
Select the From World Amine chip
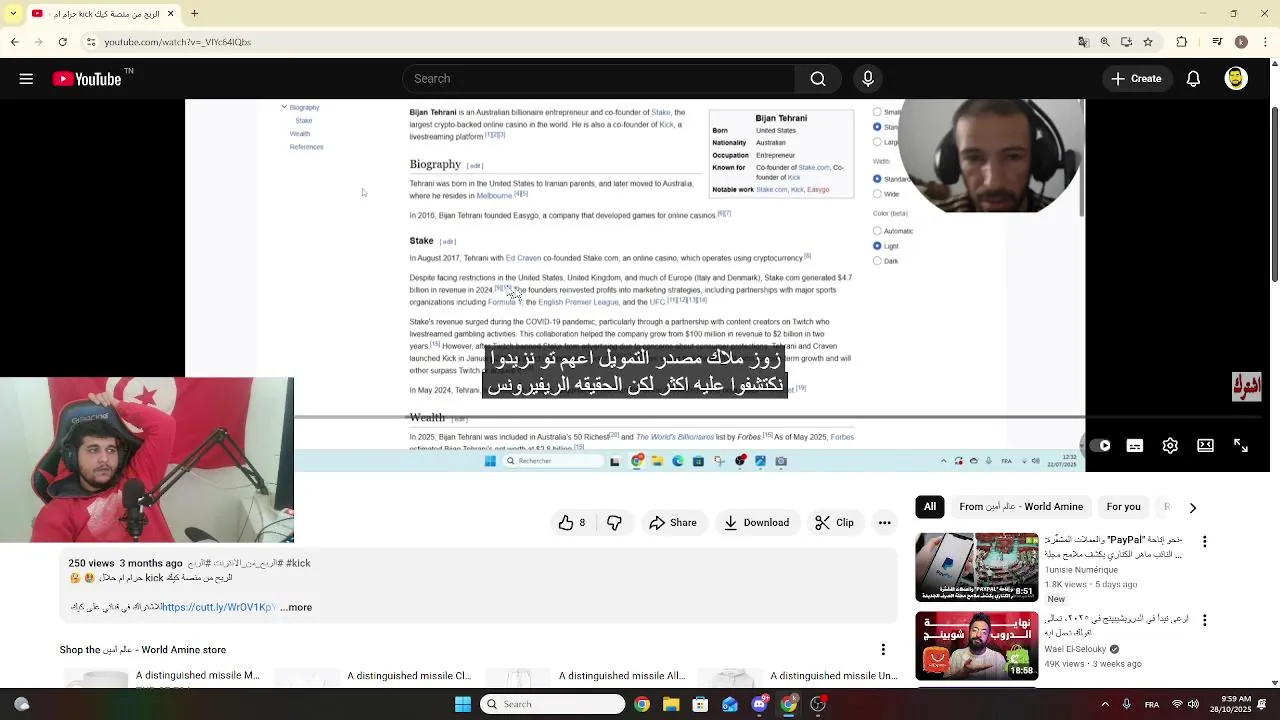1021,507
